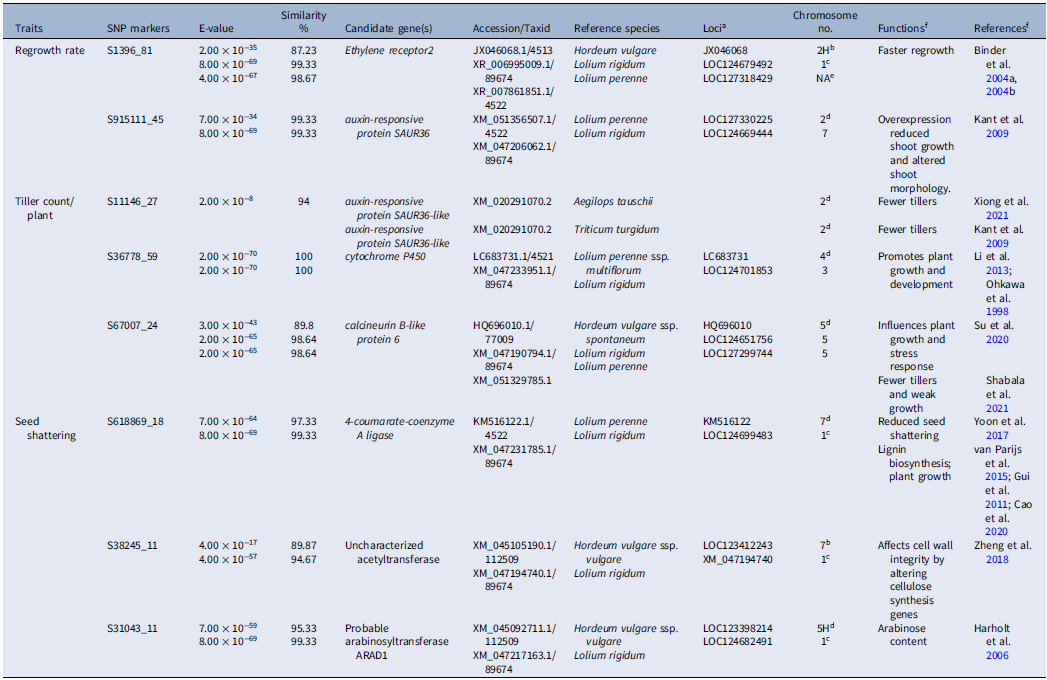Click accession JX046068.1/4513
Screen dimensions: 1047x680
click(513, 50)
